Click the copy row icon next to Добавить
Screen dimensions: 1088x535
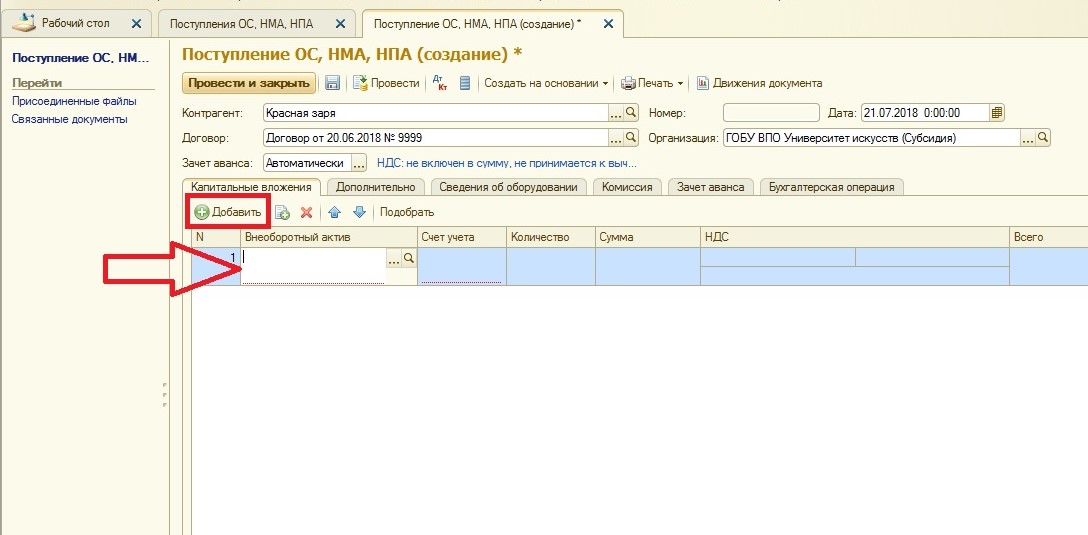tap(282, 212)
